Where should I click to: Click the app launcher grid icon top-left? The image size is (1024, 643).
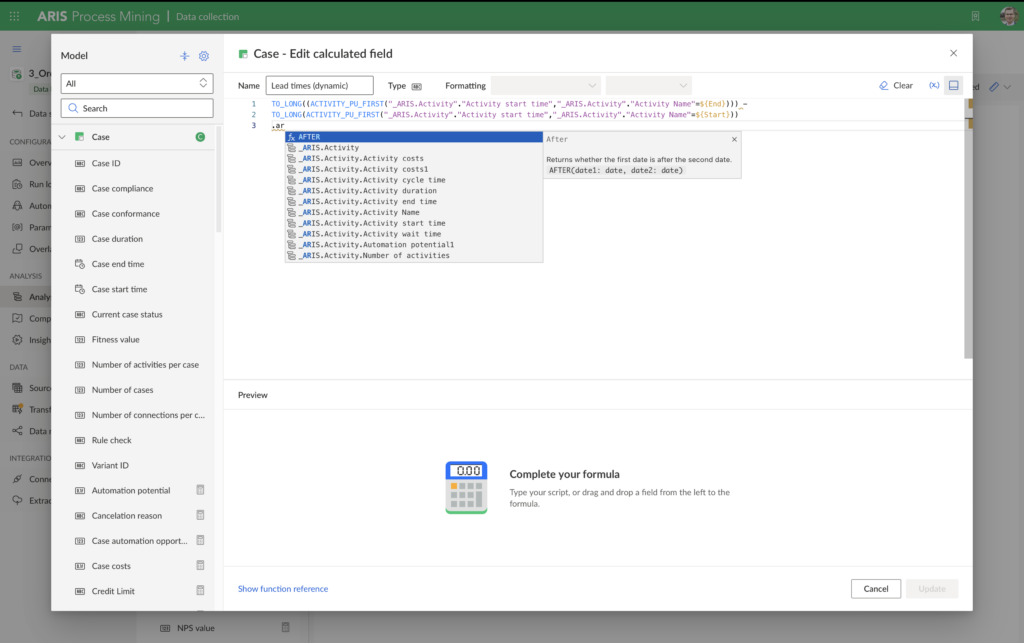click(14, 14)
